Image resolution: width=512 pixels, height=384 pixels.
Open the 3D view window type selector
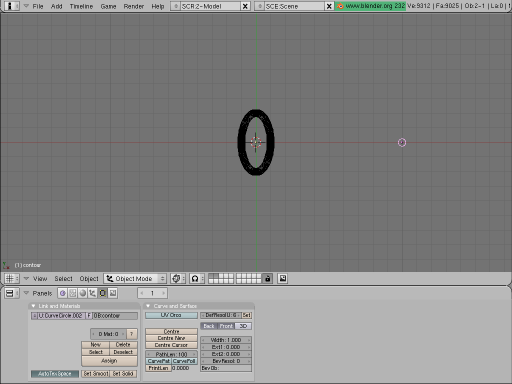pos(12,278)
